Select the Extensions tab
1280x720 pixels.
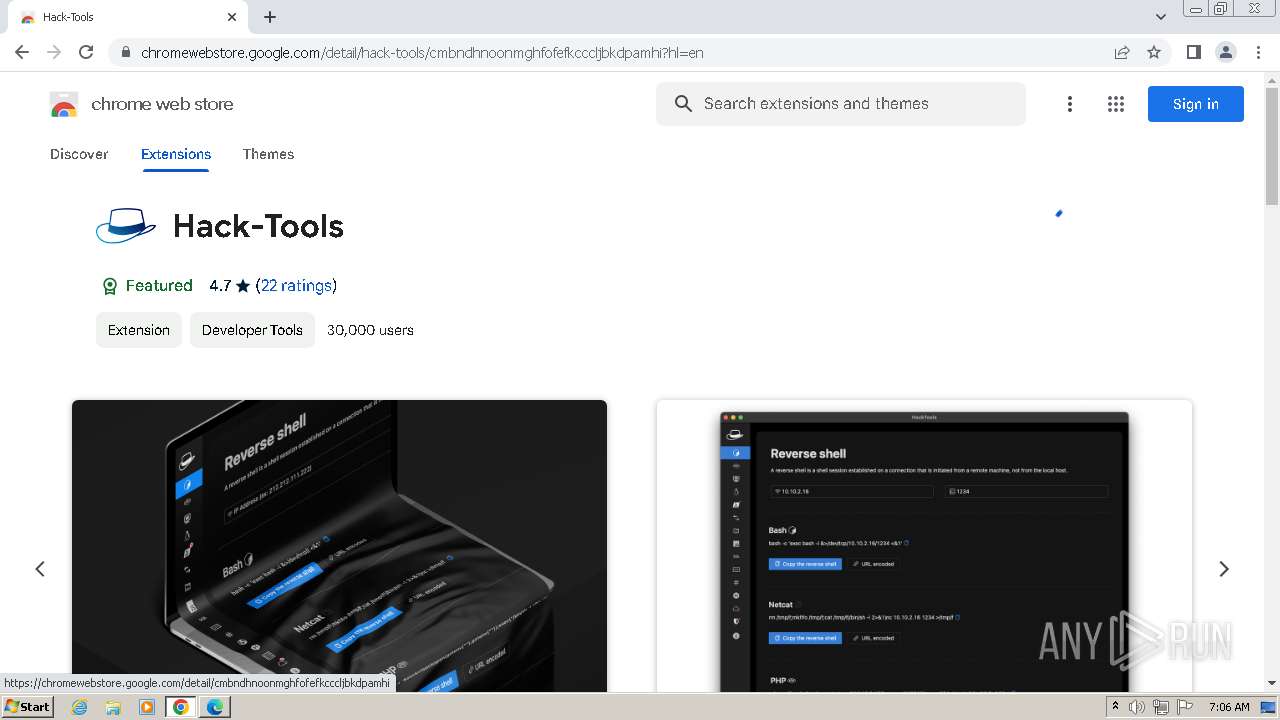[x=176, y=154]
